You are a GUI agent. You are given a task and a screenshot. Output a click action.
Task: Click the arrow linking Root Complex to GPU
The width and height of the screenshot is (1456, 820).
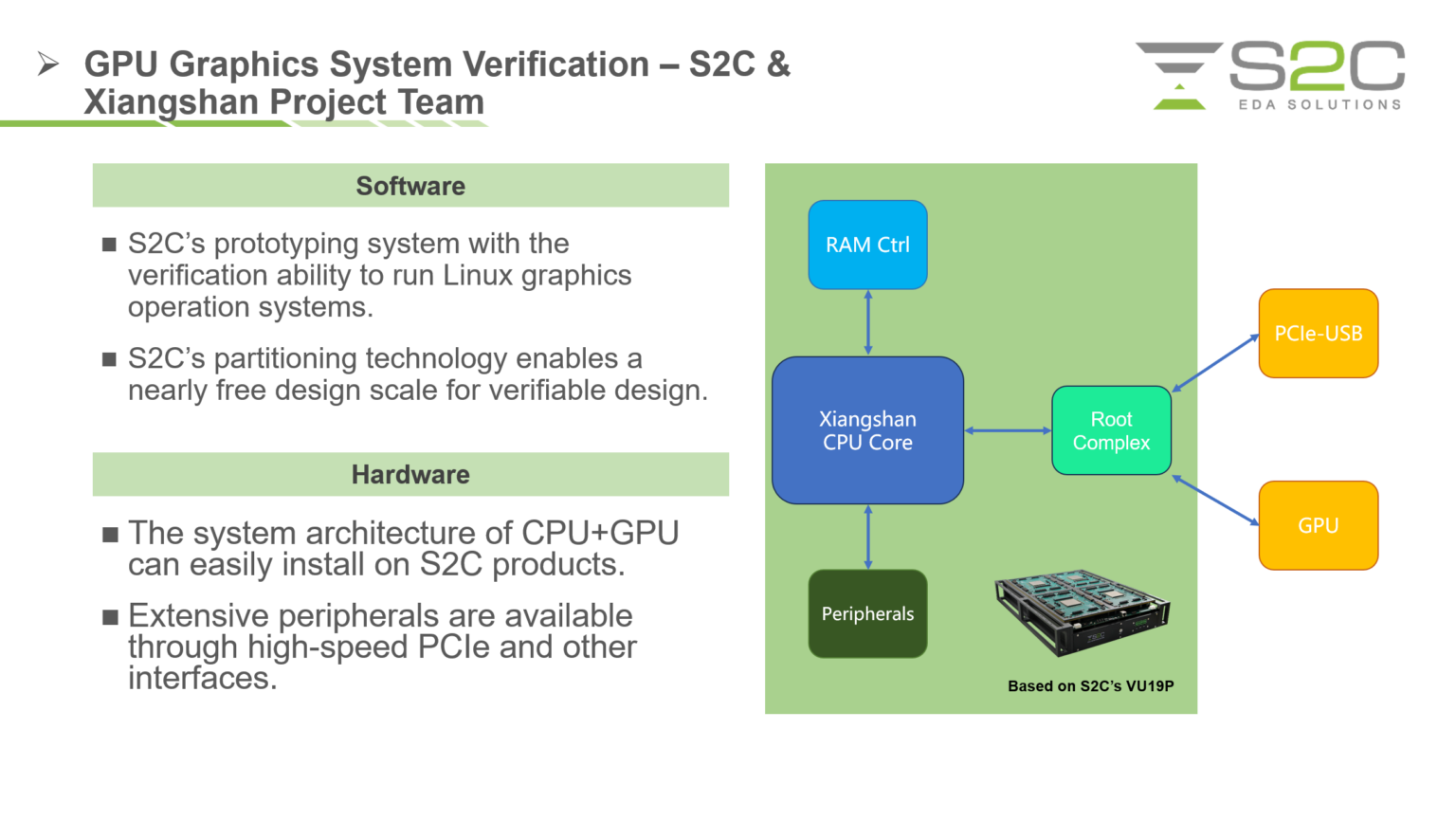1213,502
